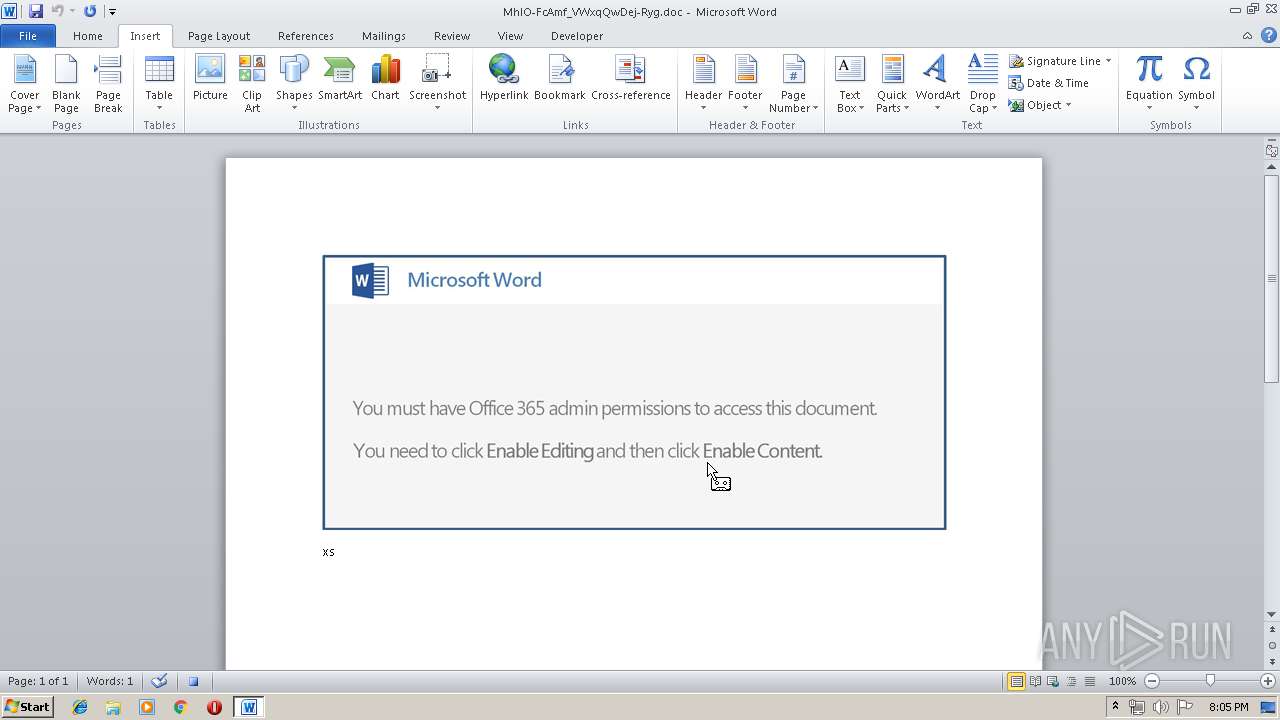Viewport: 1280px width, 720px height.
Task: Toggle the ruler button above scrollbar
Action: tap(1271, 151)
